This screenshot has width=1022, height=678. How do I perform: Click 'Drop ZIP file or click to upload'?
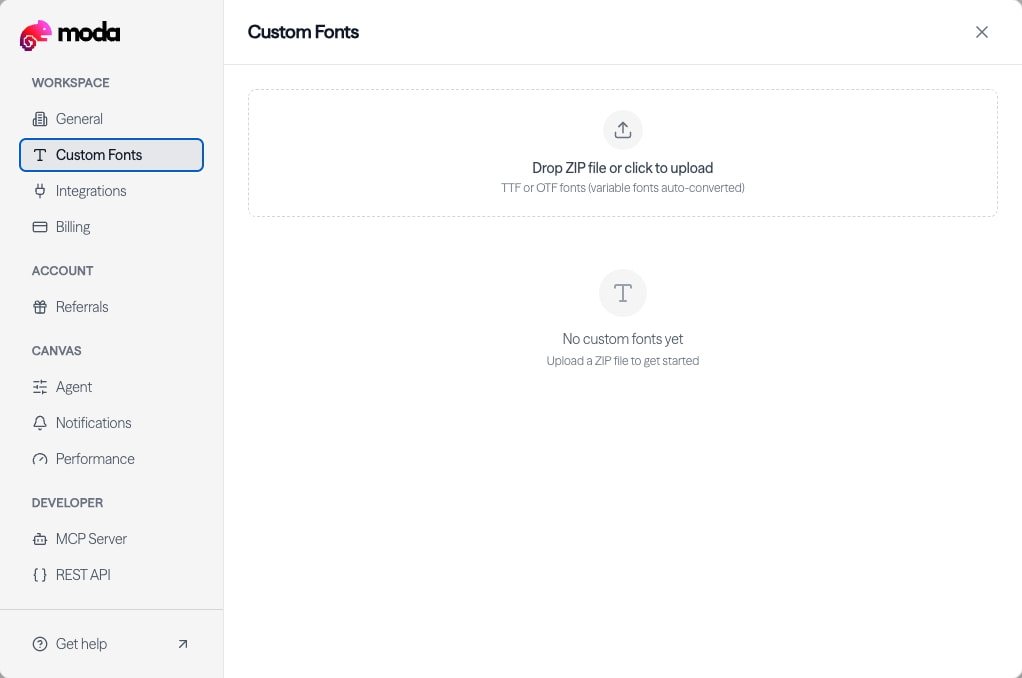pyautogui.click(x=622, y=168)
